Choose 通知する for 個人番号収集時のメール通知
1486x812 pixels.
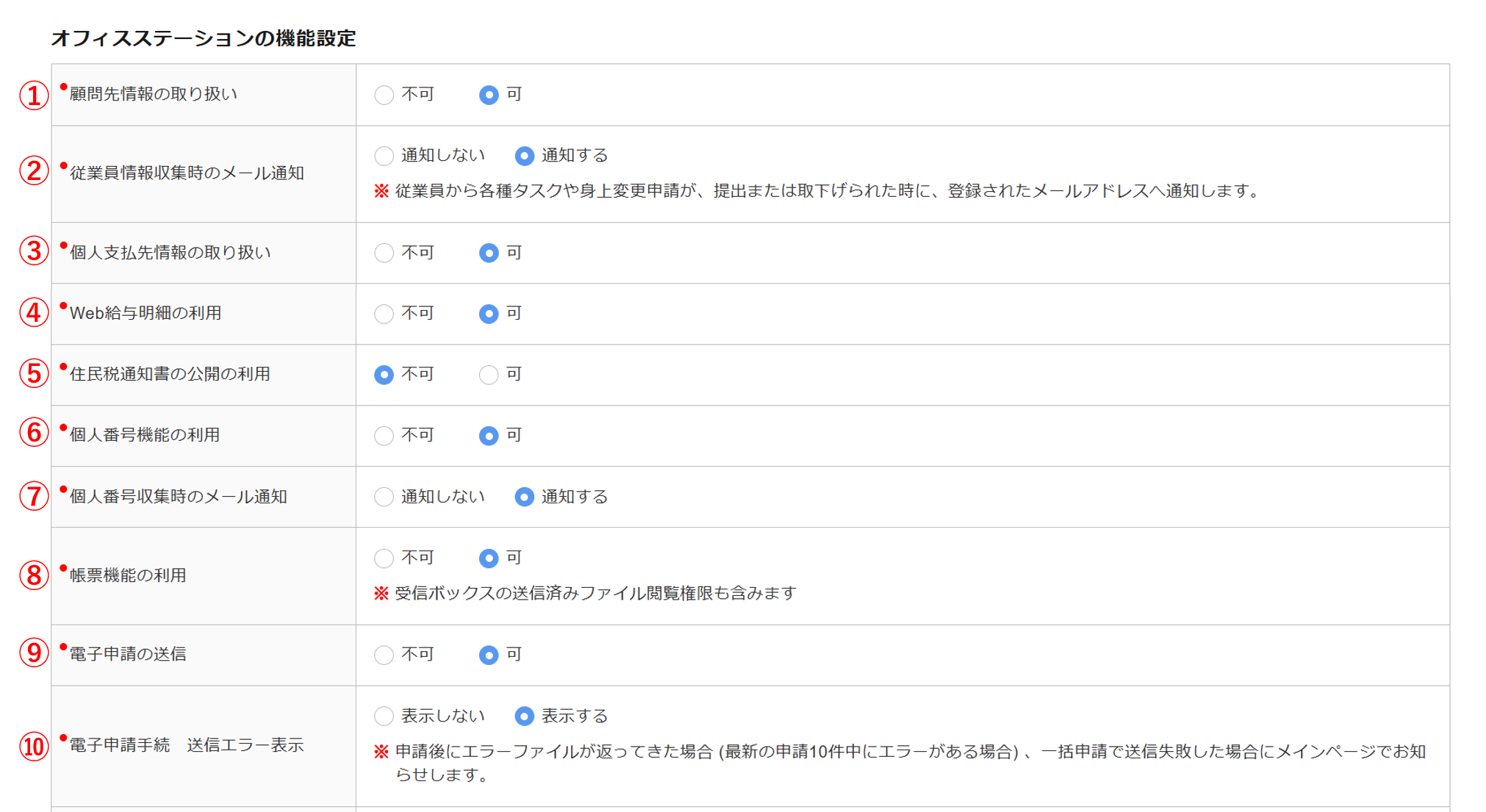tap(524, 497)
